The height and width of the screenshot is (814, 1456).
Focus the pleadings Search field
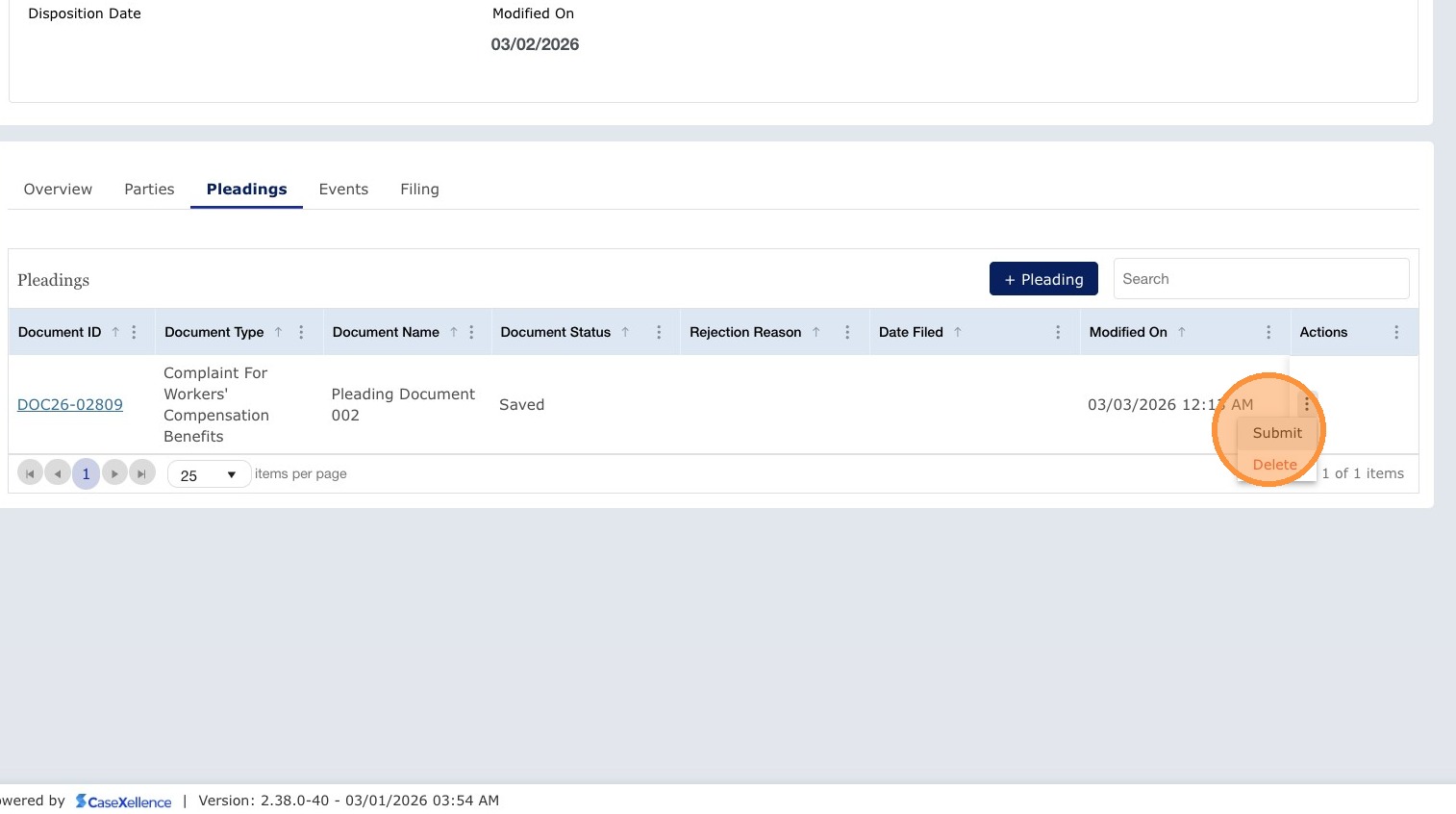coord(1261,279)
